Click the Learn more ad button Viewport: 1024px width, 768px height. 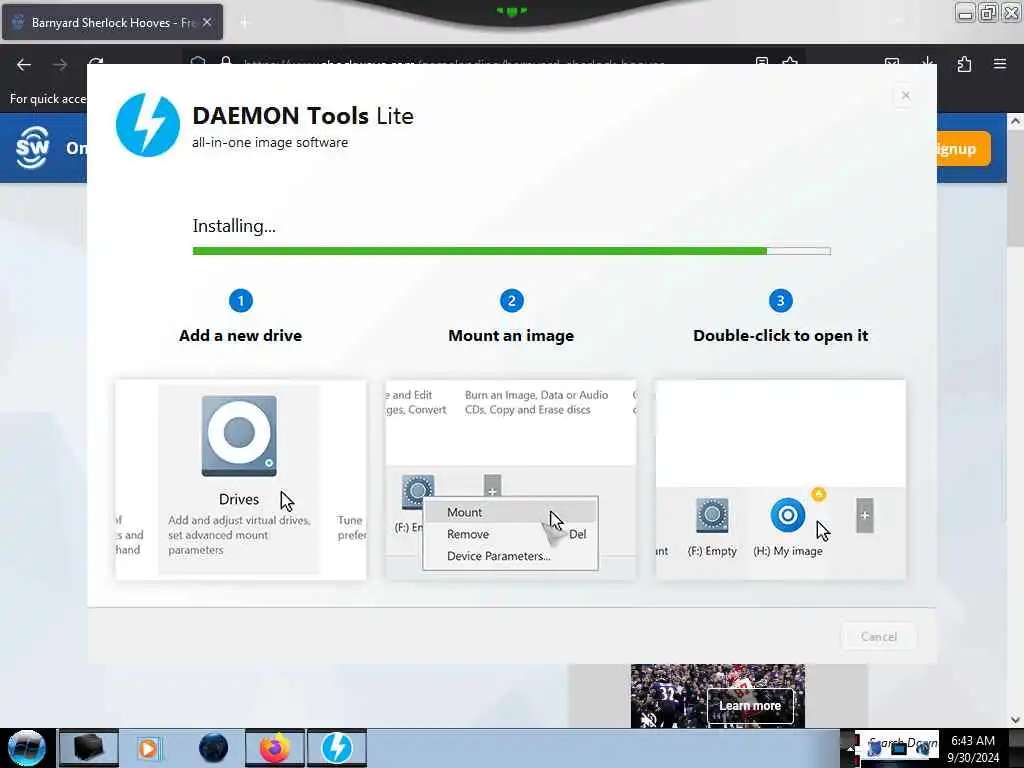(750, 706)
